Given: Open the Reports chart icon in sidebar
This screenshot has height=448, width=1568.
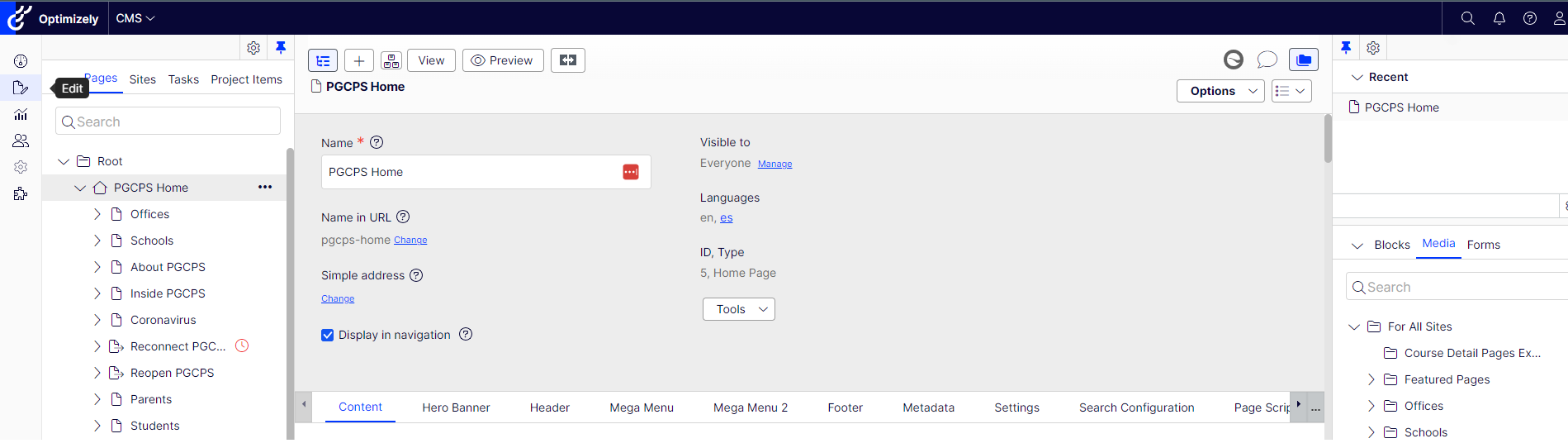Looking at the screenshot, I should pyautogui.click(x=21, y=114).
